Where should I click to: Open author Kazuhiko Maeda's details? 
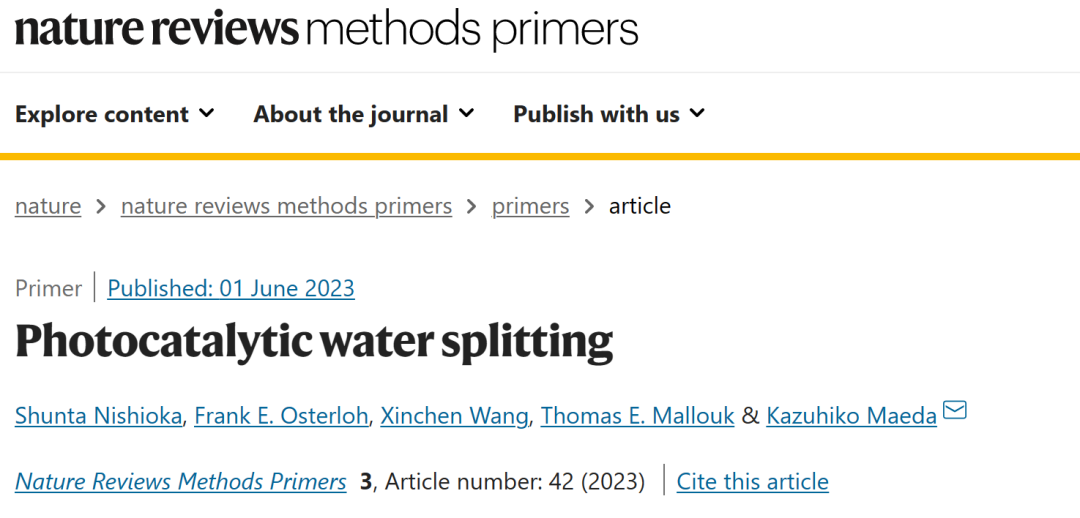pyautogui.click(x=851, y=415)
